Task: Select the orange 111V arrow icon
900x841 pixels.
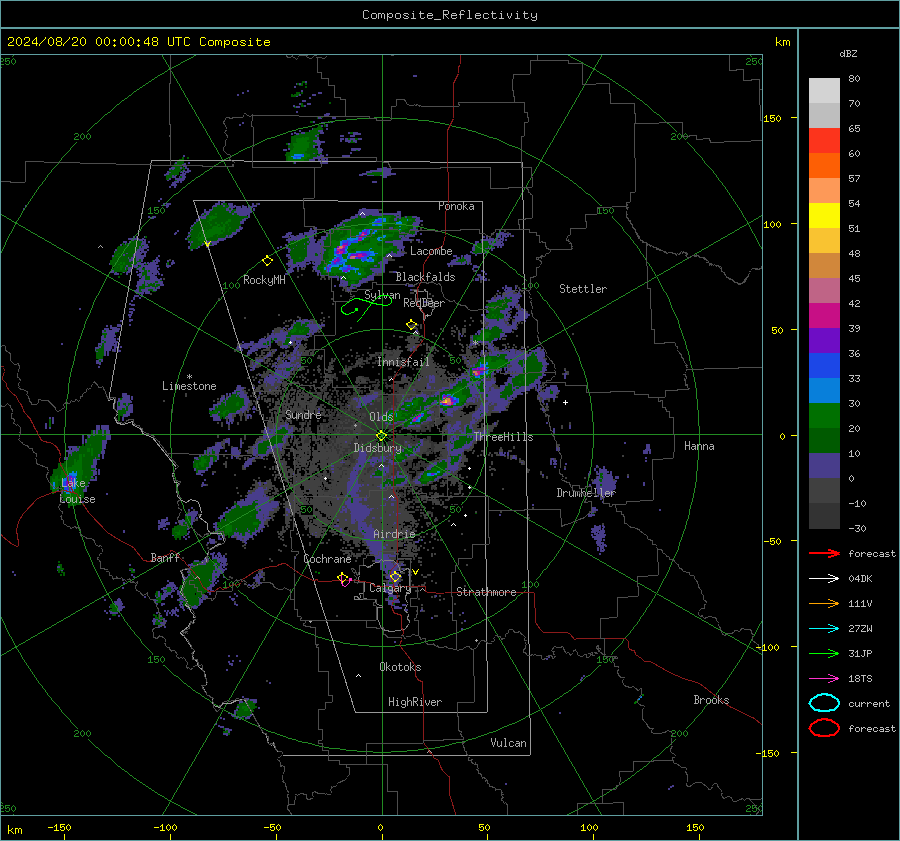Action: [824, 603]
